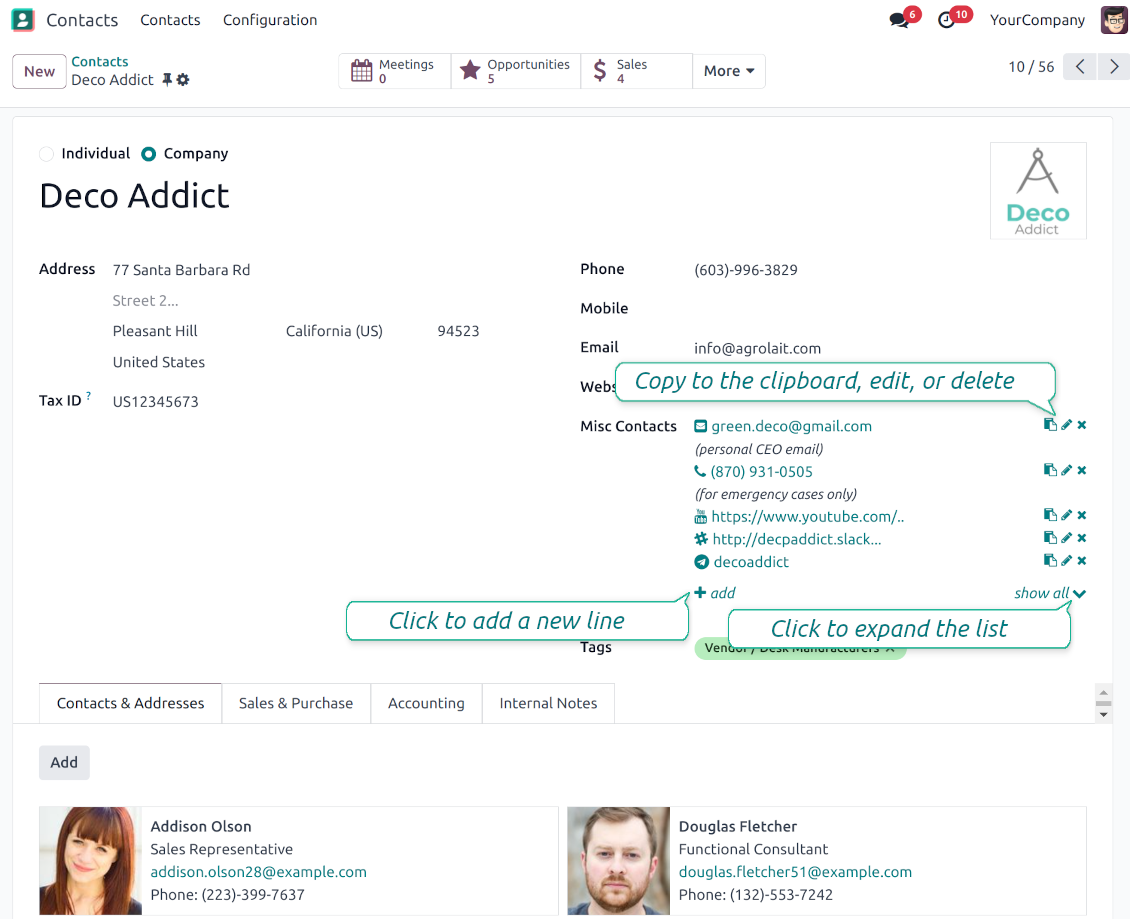
Task: Open the activities clock icon with 10 badge
Action: click(947, 20)
